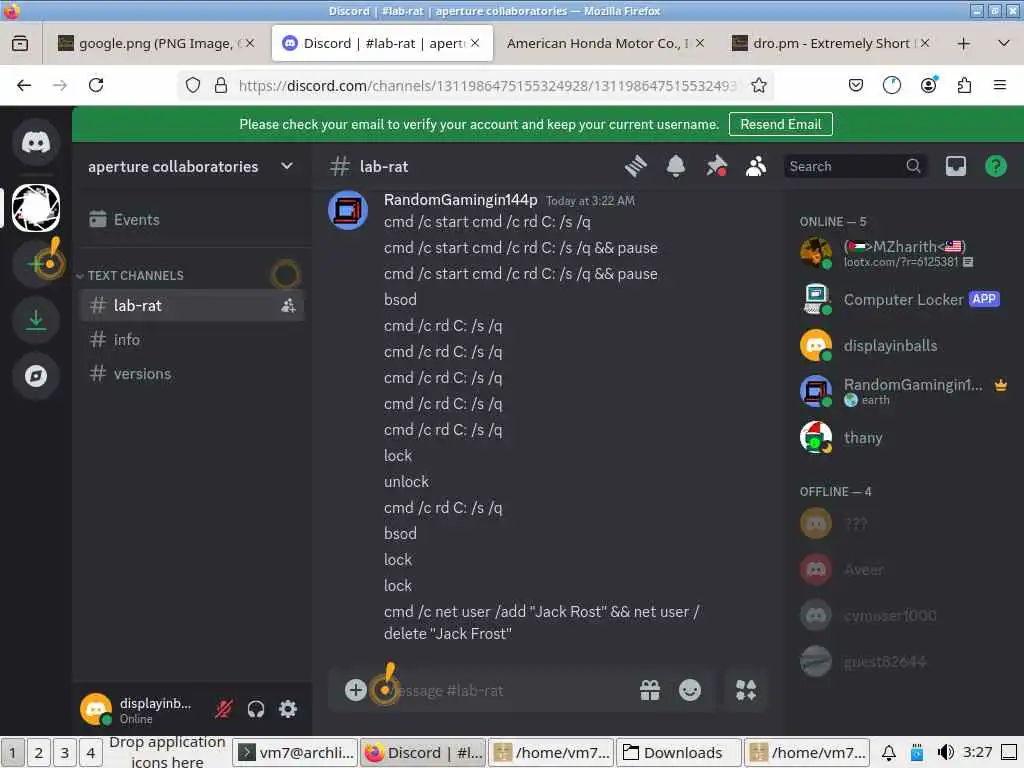Switch to dro.pm Extremely Short tab
This screenshot has width=1024, height=768.
click(x=831, y=43)
